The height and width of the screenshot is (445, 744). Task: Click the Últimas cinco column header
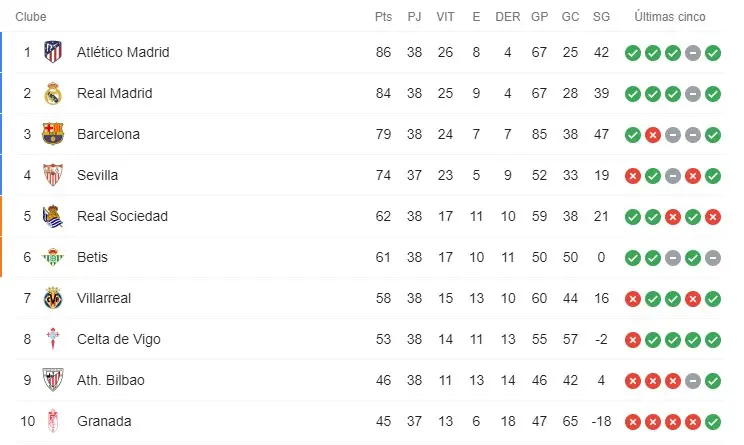[670, 17]
